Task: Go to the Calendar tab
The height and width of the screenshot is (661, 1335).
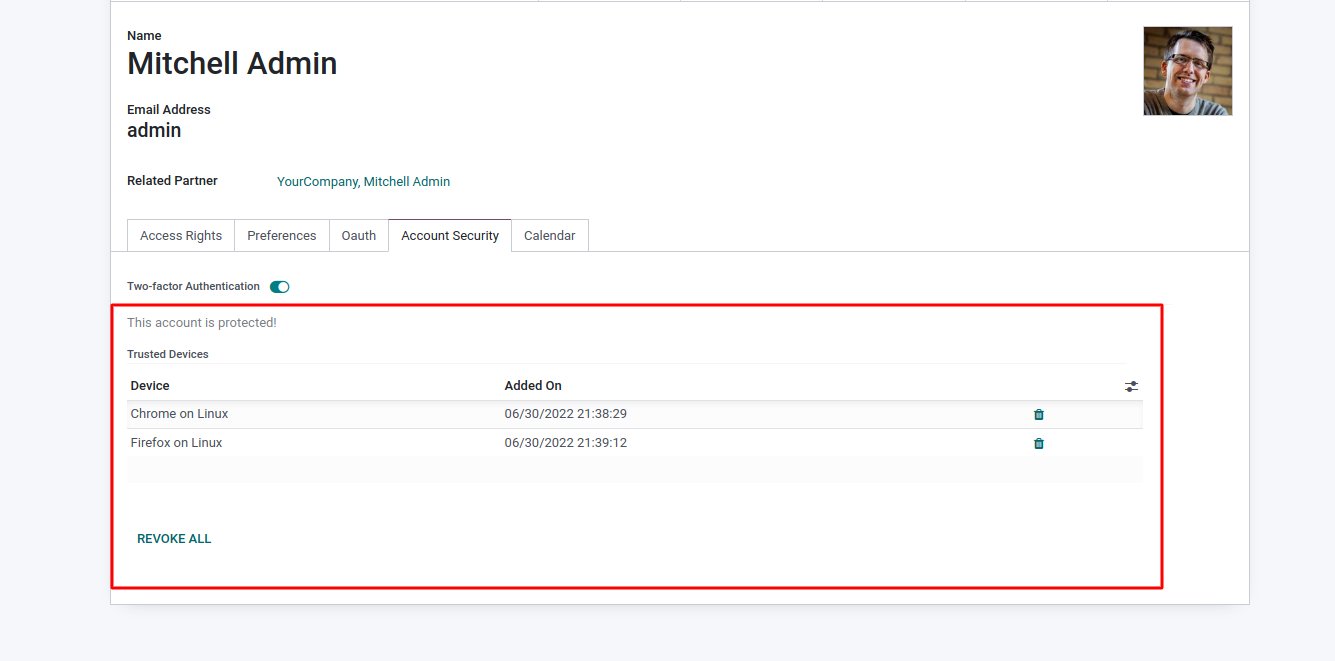Action: (x=549, y=236)
